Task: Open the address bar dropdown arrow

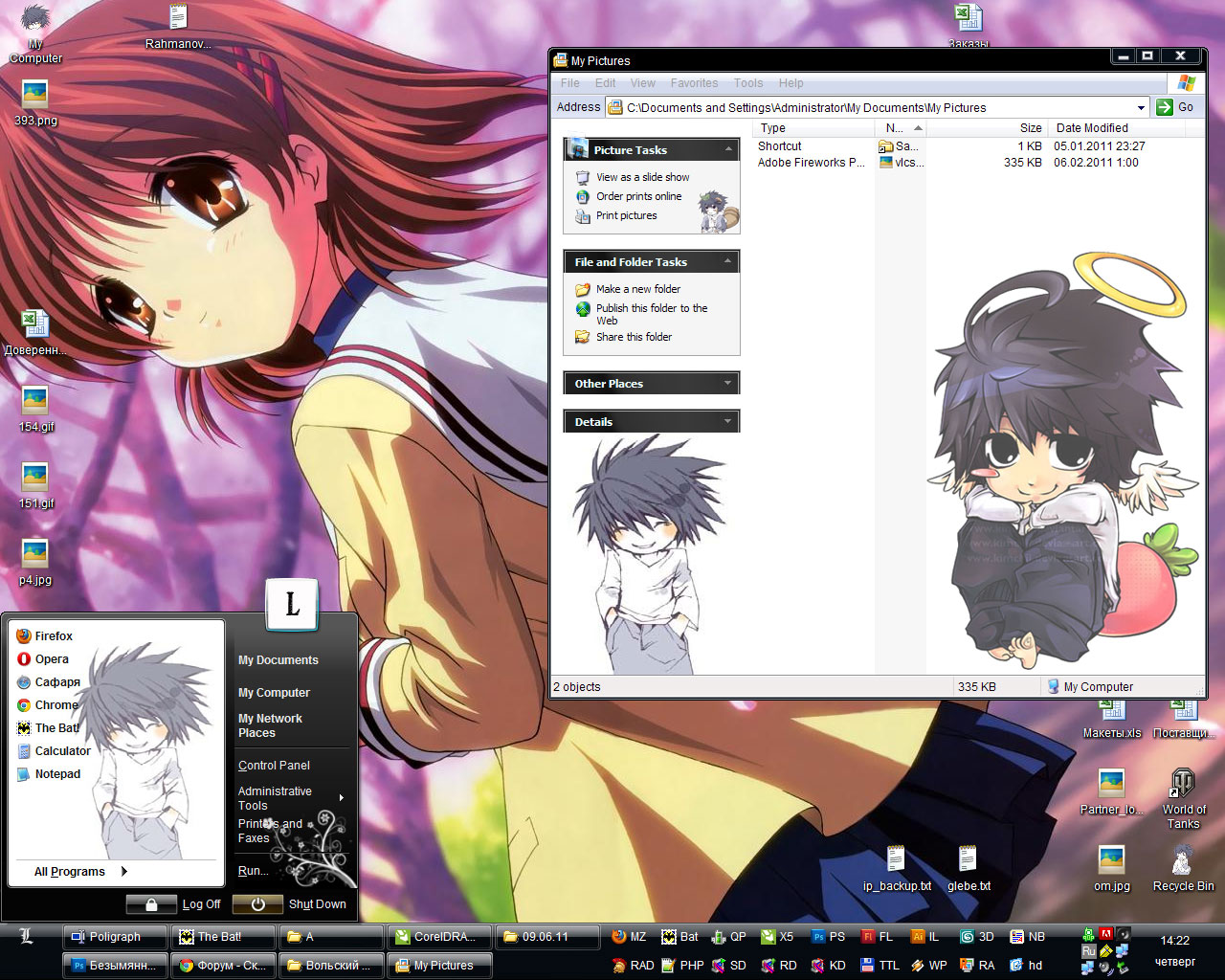Action: (x=1141, y=107)
